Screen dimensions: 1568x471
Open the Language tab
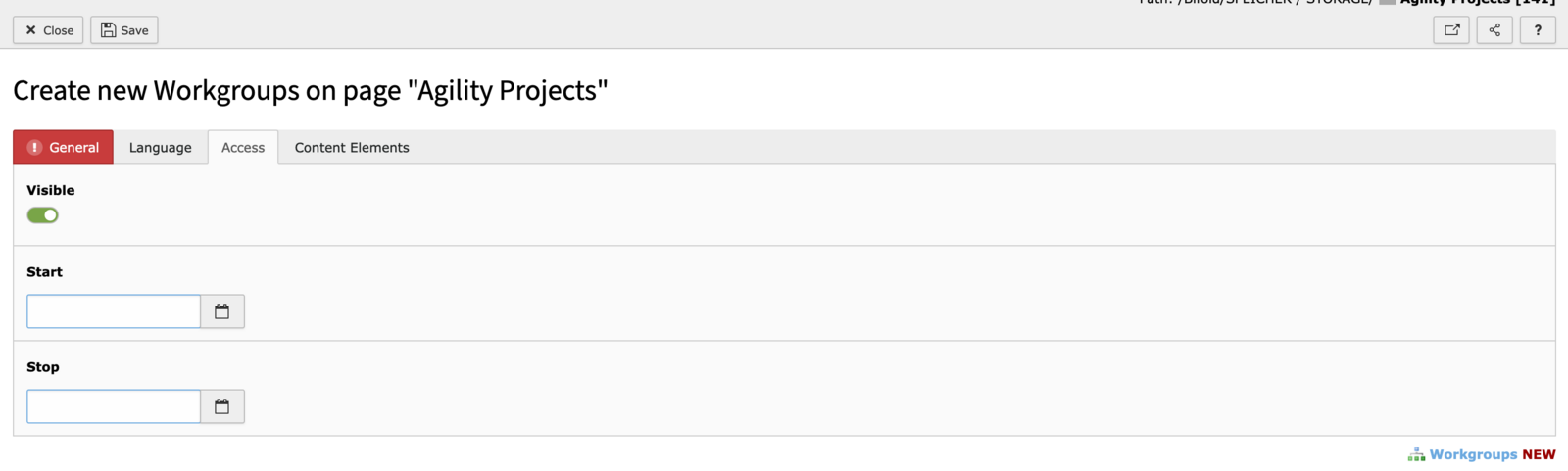point(161,147)
